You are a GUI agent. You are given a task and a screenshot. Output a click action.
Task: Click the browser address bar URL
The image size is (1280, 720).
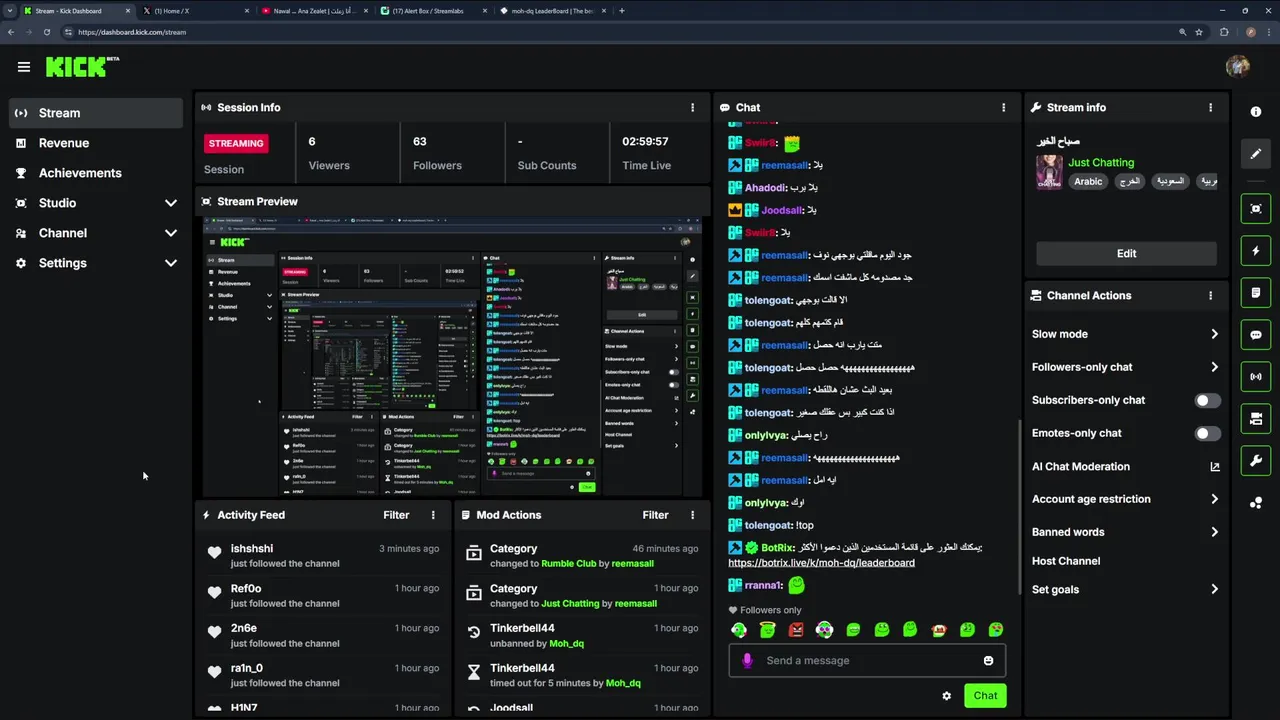pyautogui.click(x=132, y=32)
